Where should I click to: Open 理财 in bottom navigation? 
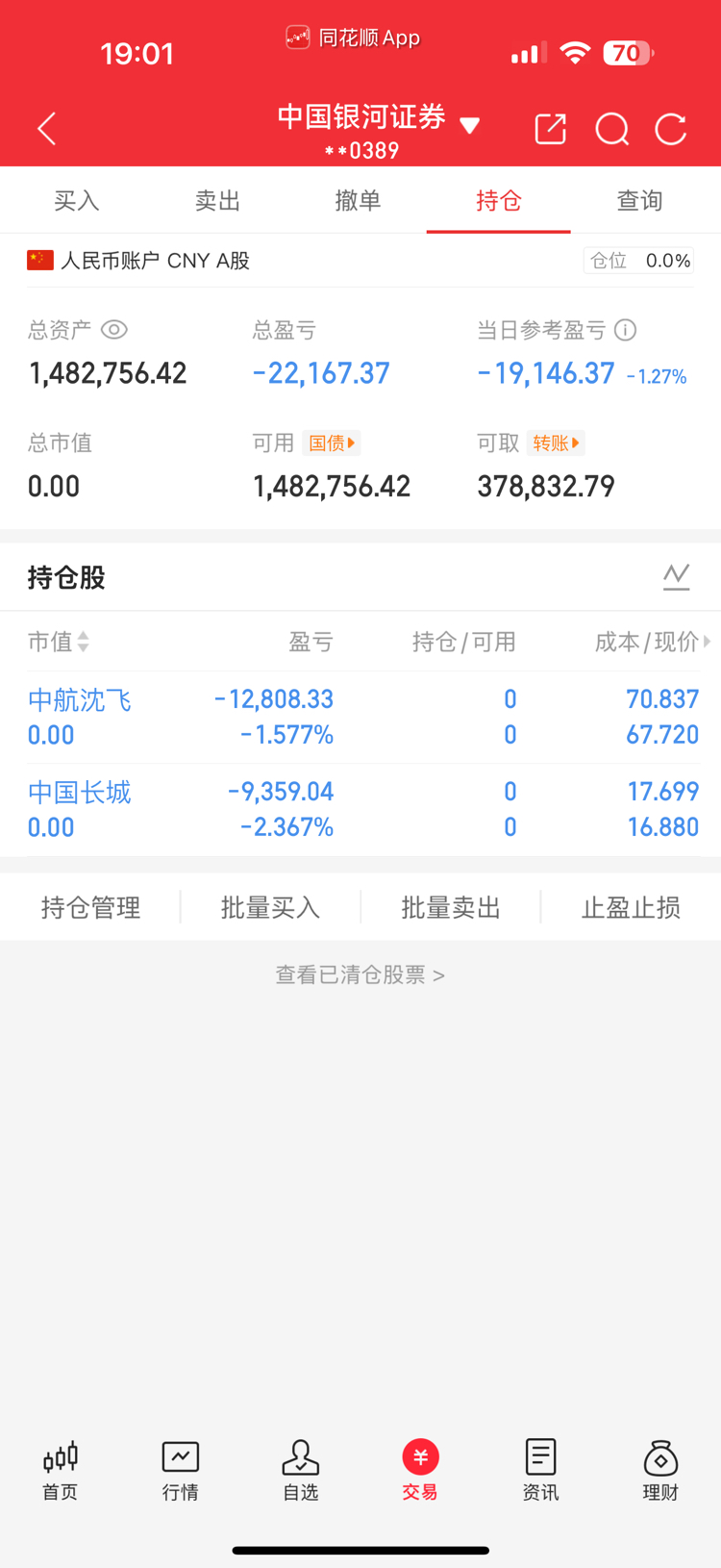click(660, 1471)
